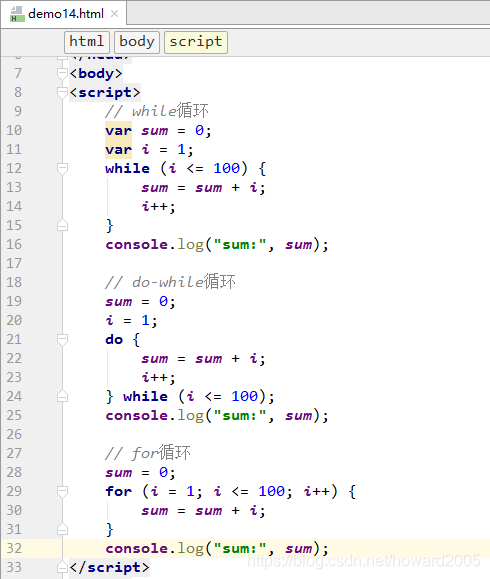Image resolution: width=490 pixels, height=579 pixels.
Task: Click closing script fold marker on line 33
Action: coord(62,567)
